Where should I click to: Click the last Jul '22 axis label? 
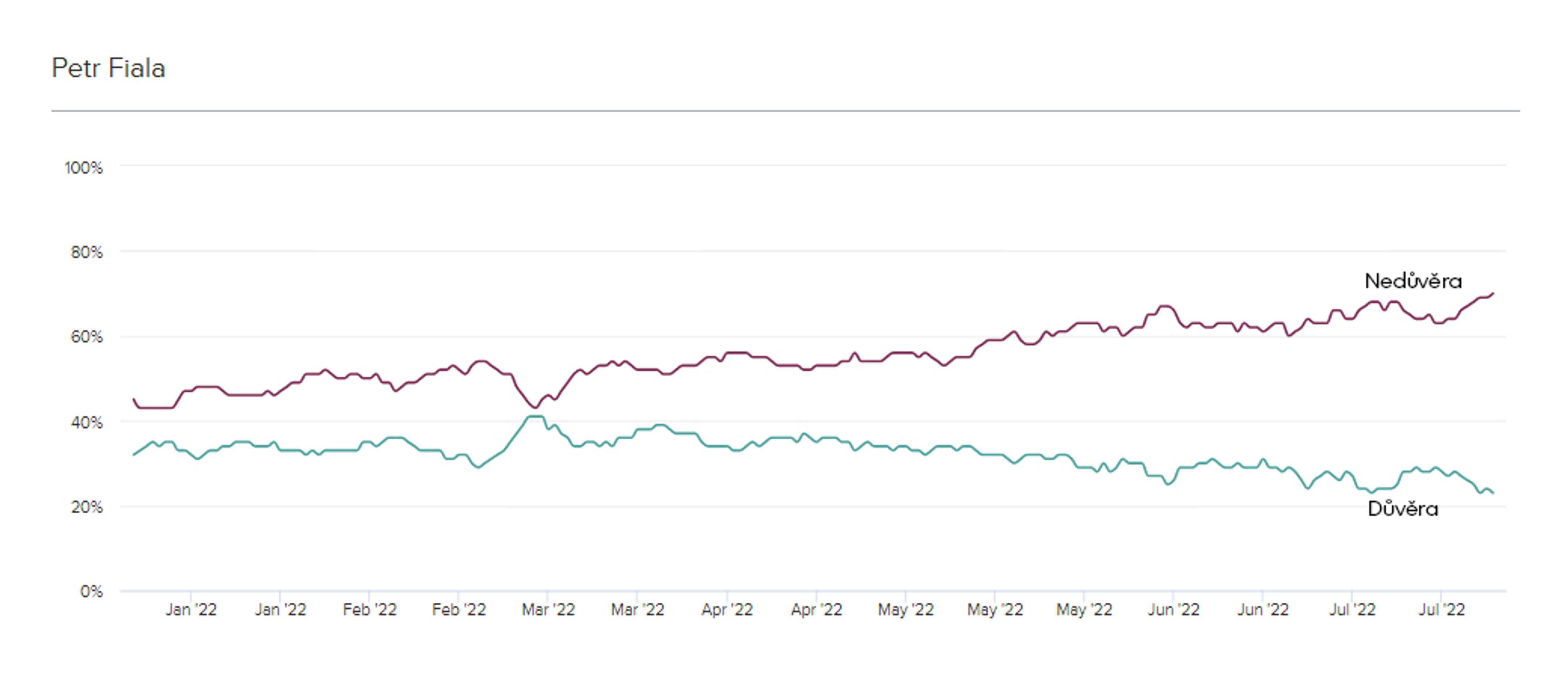tap(1441, 609)
